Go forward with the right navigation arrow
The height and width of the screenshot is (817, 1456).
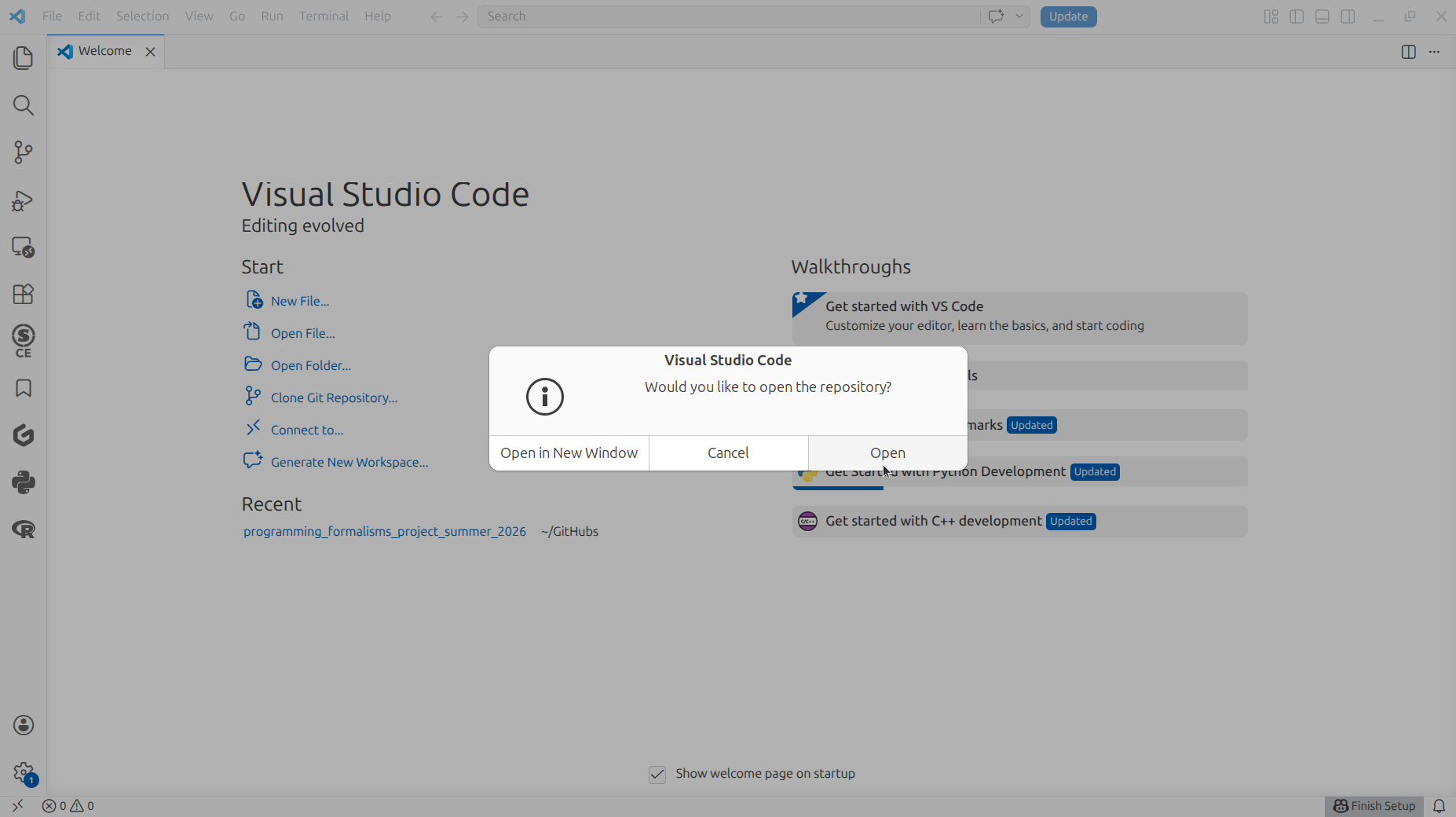(x=463, y=16)
